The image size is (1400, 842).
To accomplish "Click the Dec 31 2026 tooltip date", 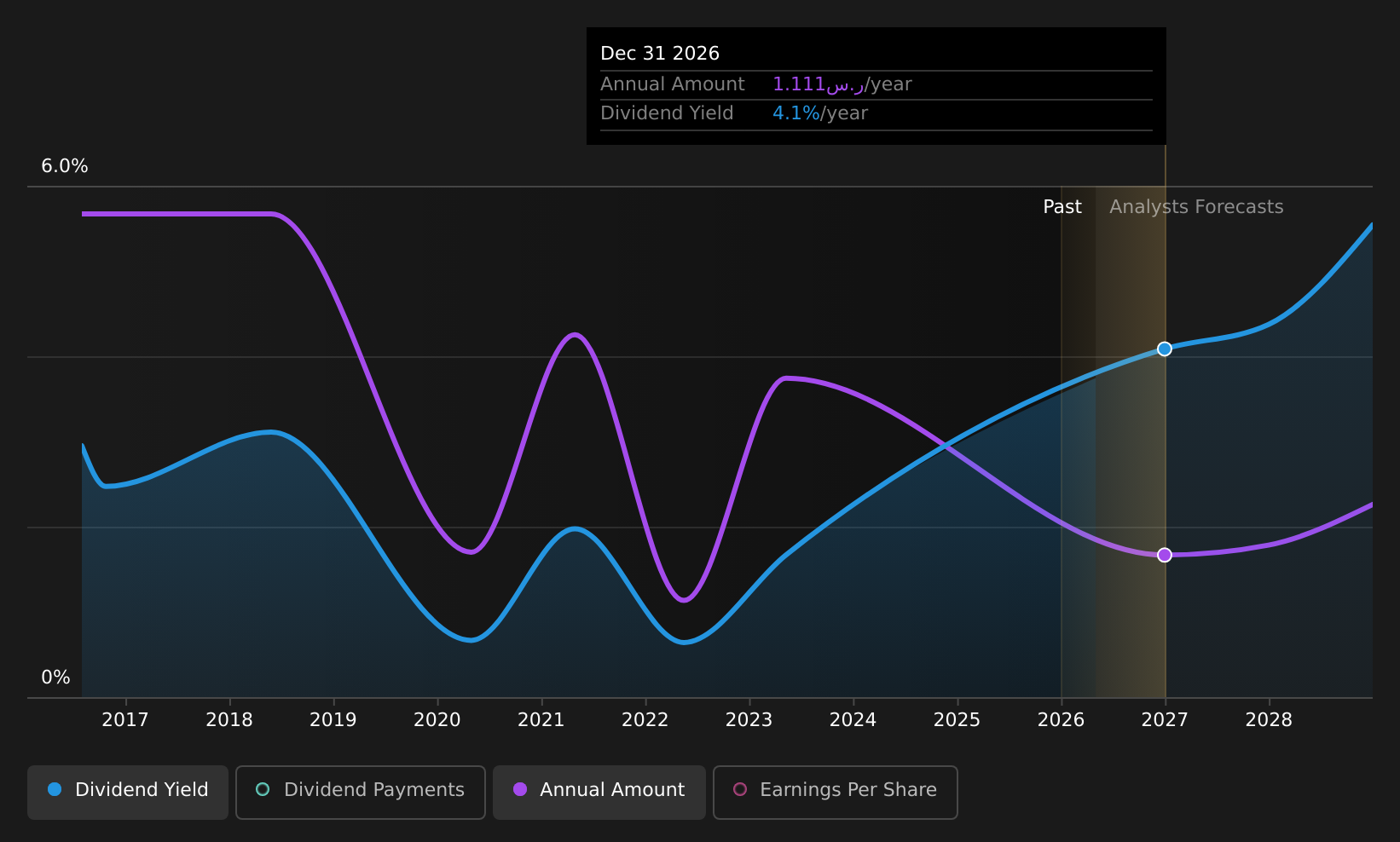I will [660, 54].
